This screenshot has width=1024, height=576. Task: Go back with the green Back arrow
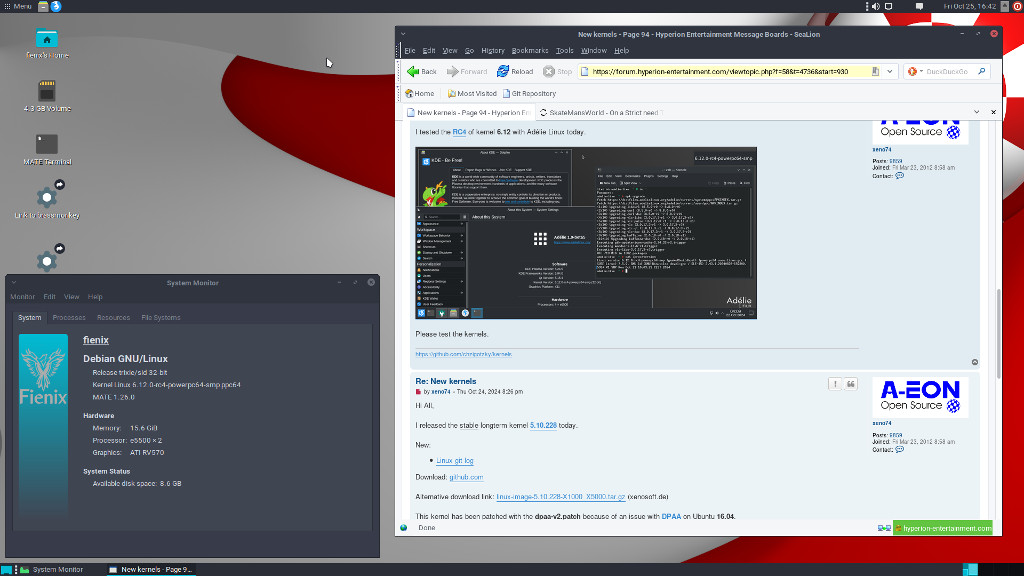coord(421,71)
